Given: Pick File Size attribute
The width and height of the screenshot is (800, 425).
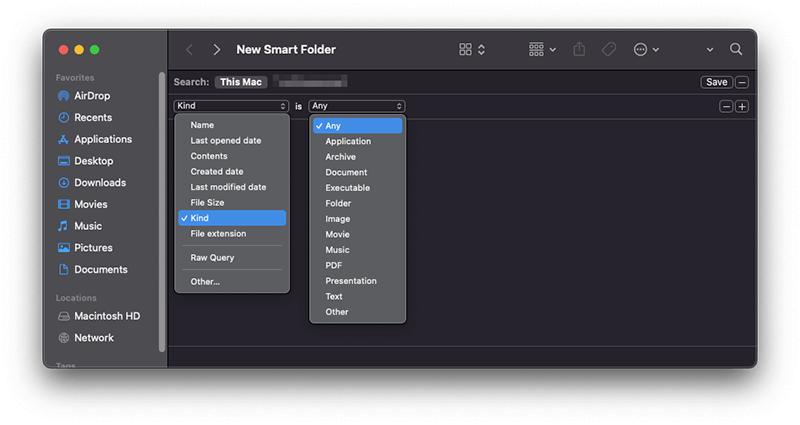Looking at the screenshot, I should [x=232, y=203].
